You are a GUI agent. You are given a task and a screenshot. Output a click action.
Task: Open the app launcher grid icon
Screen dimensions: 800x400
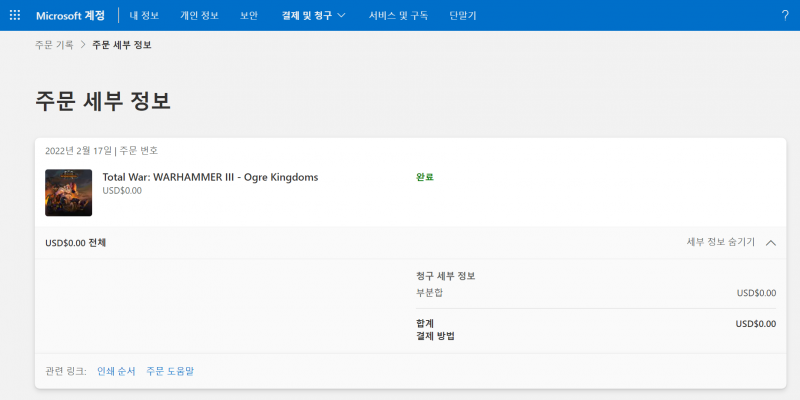15,15
